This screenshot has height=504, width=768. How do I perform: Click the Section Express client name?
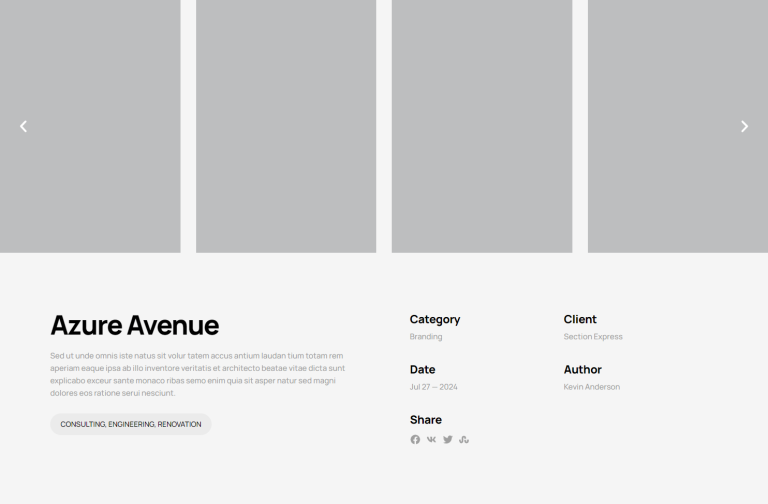coord(593,337)
